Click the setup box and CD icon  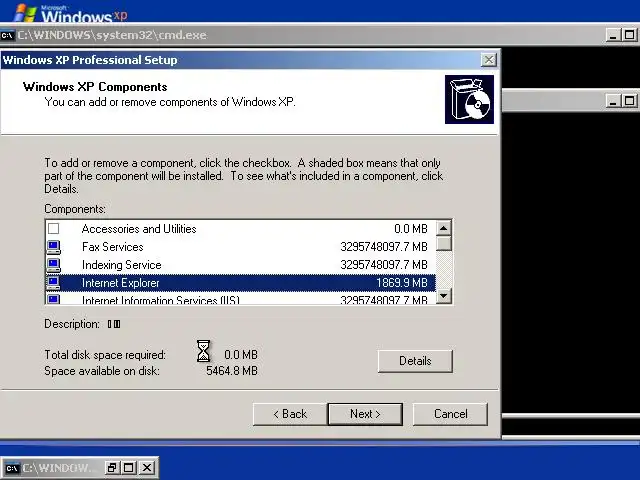[x=469, y=100]
